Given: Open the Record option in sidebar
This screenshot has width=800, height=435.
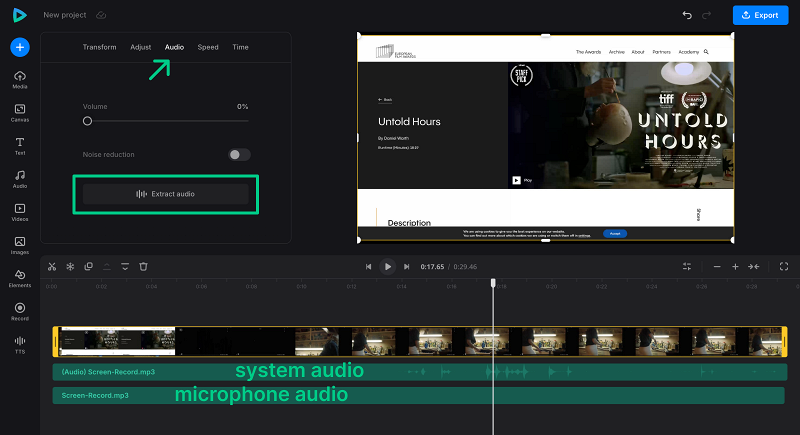Looking at the screenshot, I should point(20,311).
